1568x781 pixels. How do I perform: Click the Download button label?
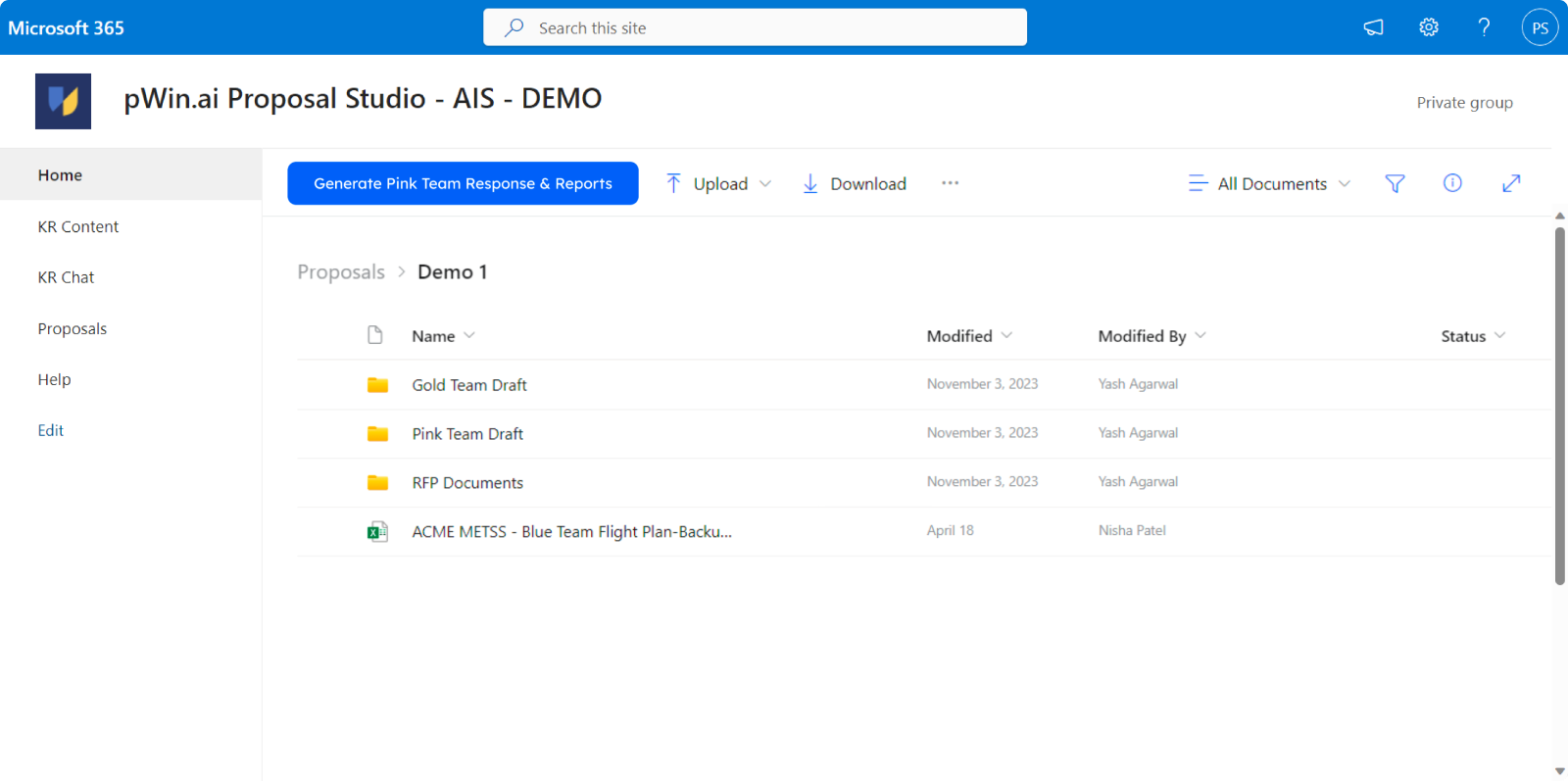pos(868,183)
